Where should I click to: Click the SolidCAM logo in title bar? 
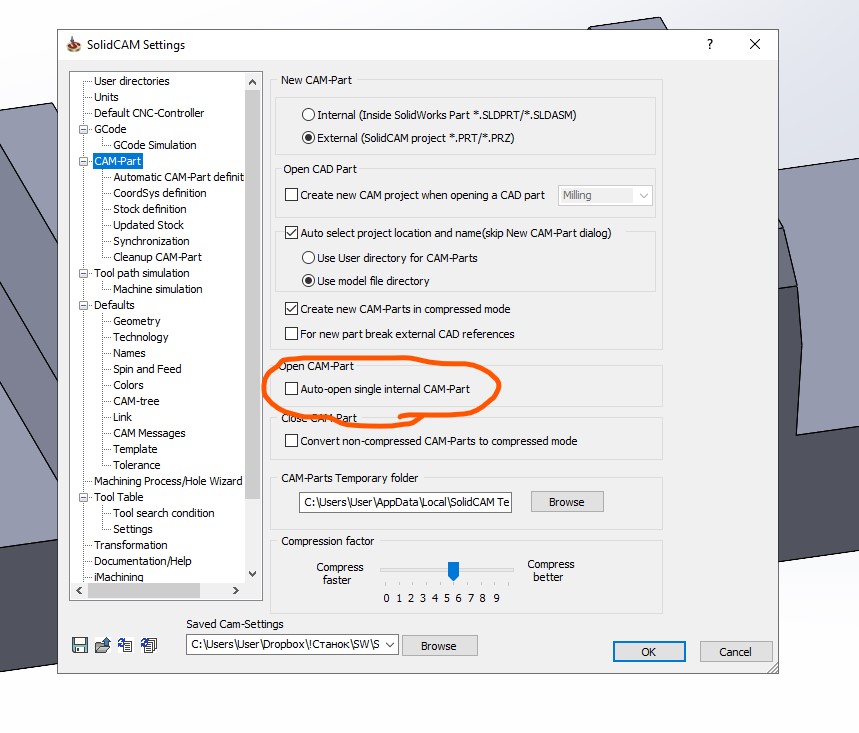coord(74,44)
